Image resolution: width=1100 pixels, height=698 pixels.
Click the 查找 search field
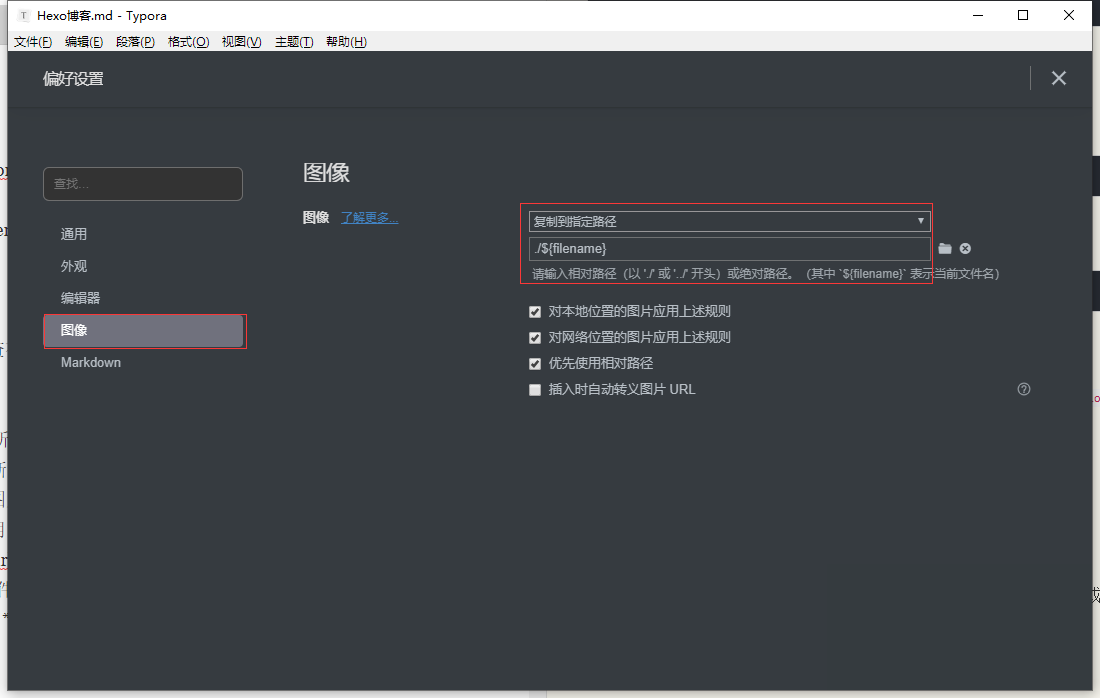click(143, 184)
